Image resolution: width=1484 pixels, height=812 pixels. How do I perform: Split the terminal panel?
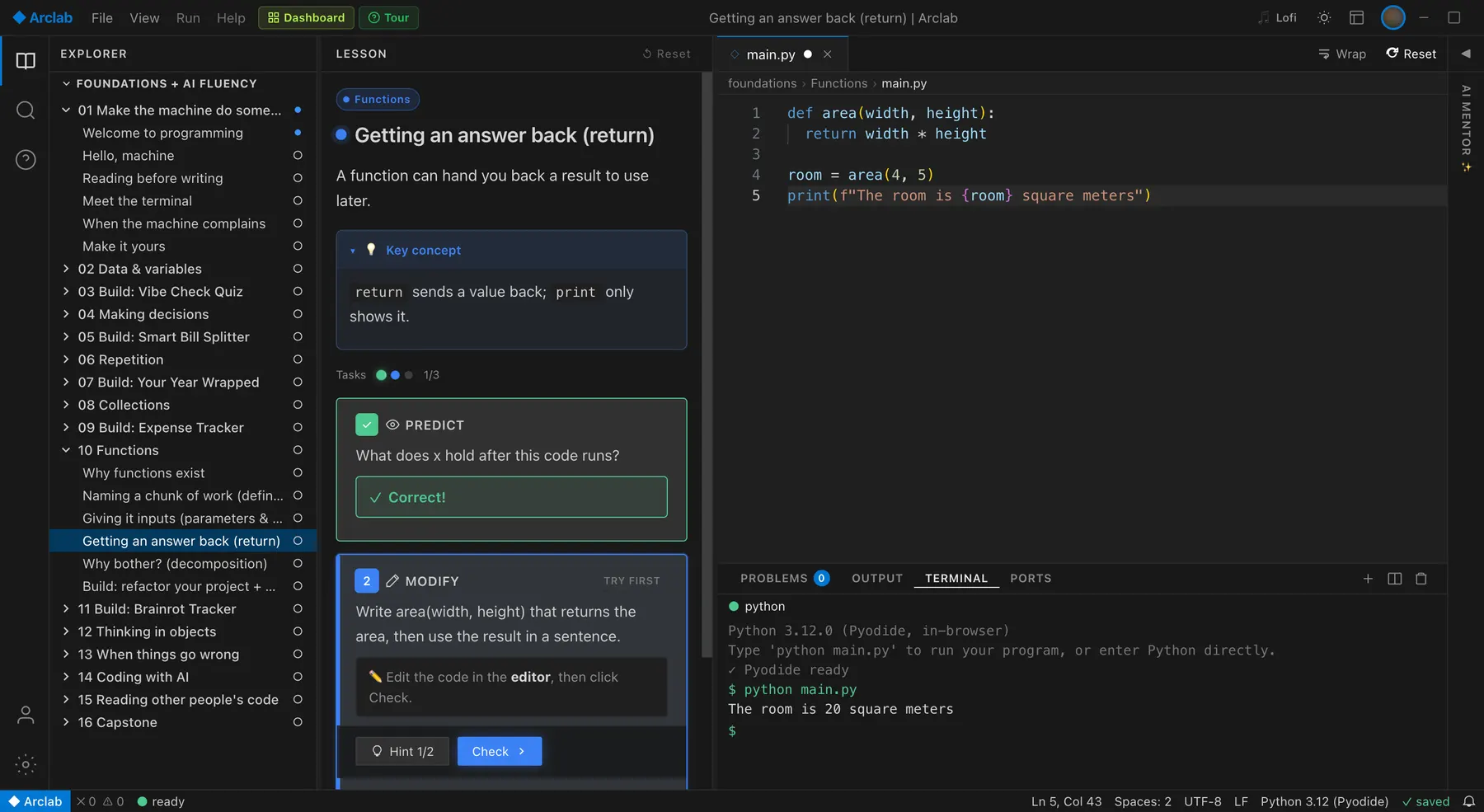point(1395,579)
